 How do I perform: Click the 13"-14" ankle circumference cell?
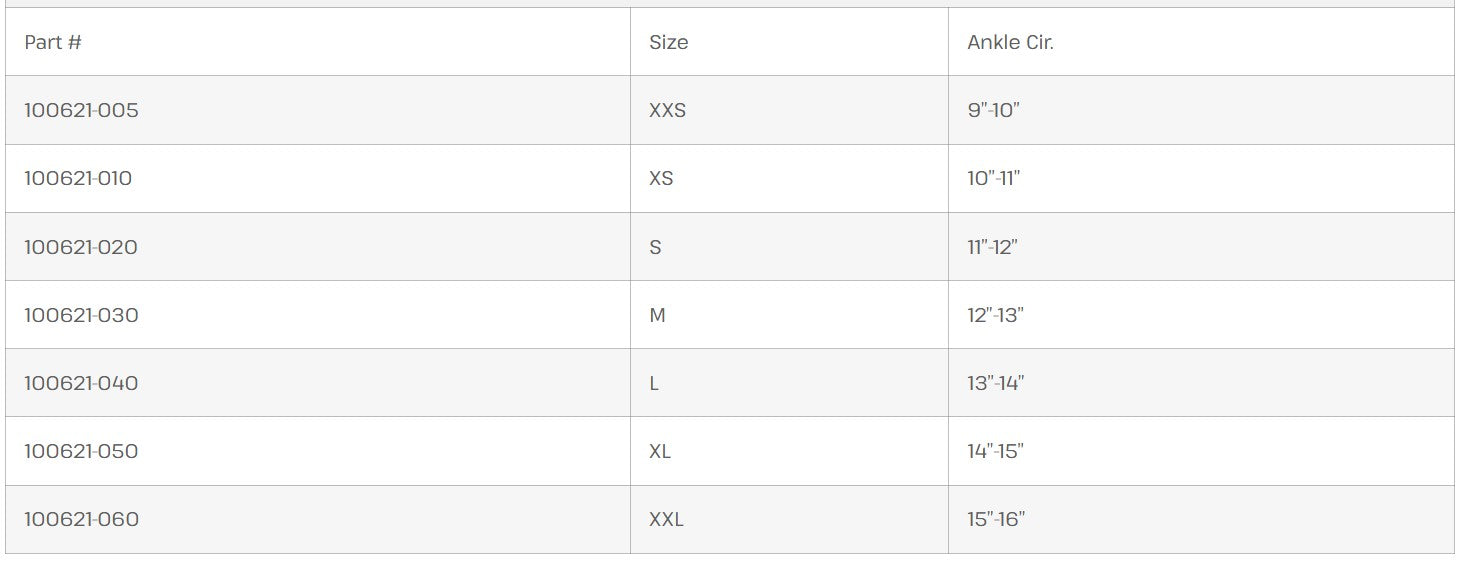point(995,383)
